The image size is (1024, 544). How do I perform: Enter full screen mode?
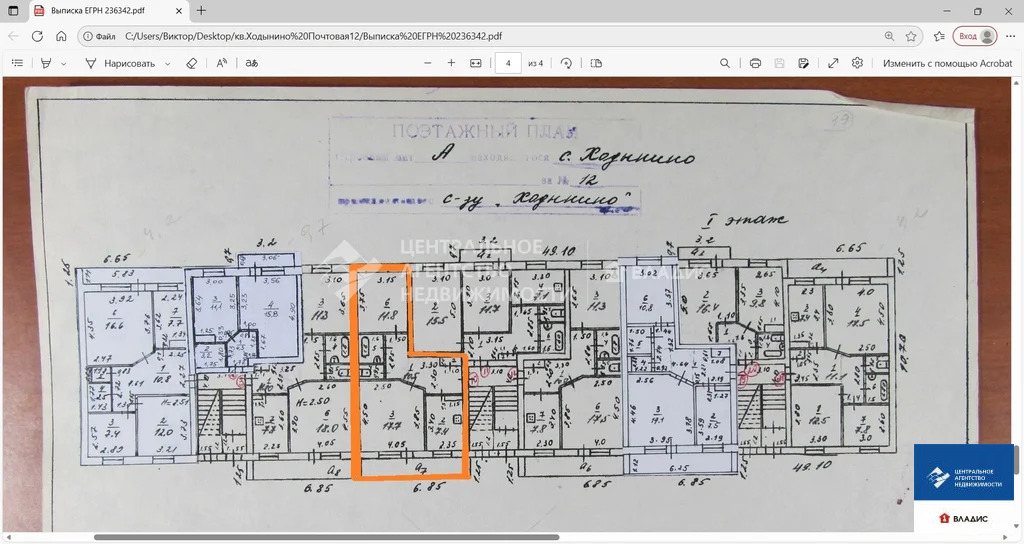833,63
